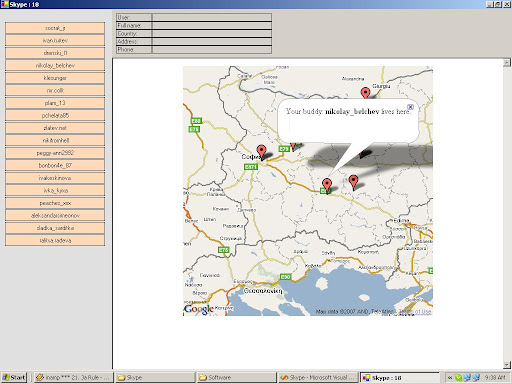Select the nikolay_belchev contact button
Screen dimensions: 512x384
(55, 65)
